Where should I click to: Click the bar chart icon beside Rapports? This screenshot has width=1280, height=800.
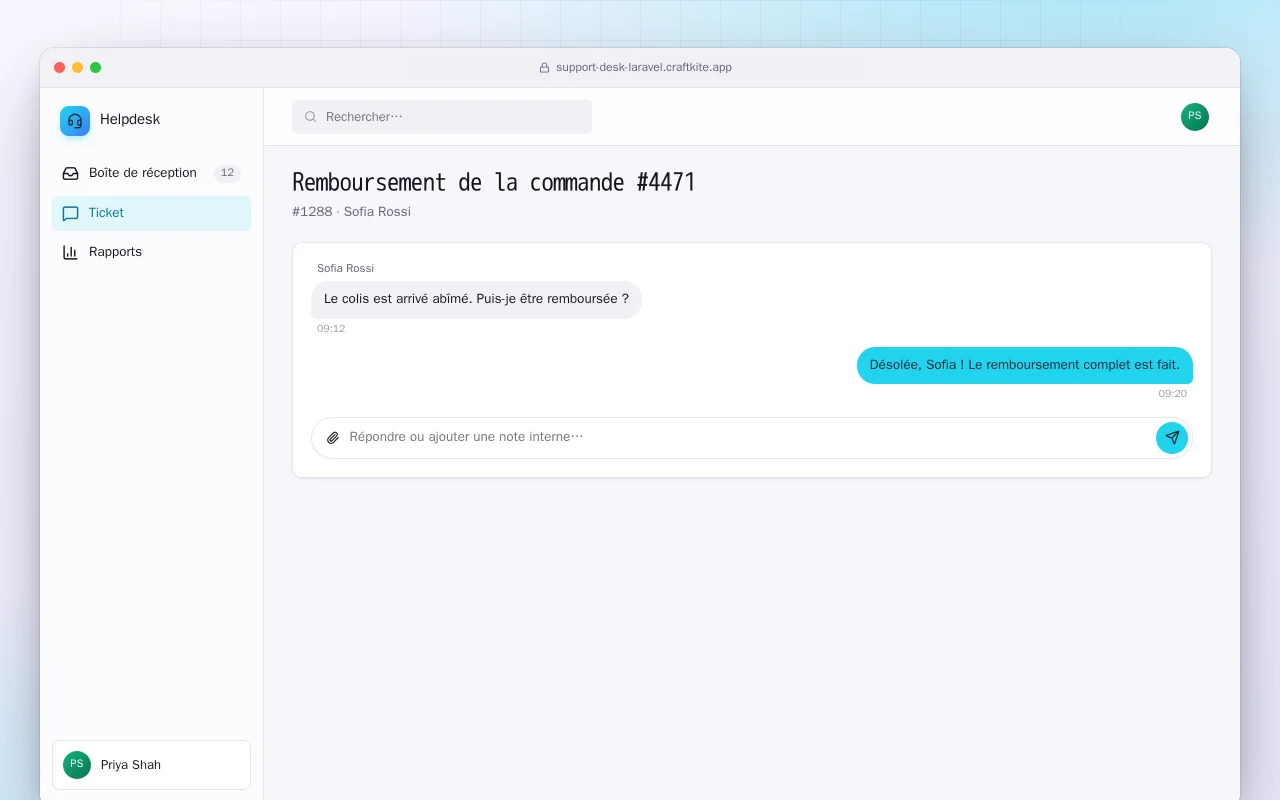70,252
